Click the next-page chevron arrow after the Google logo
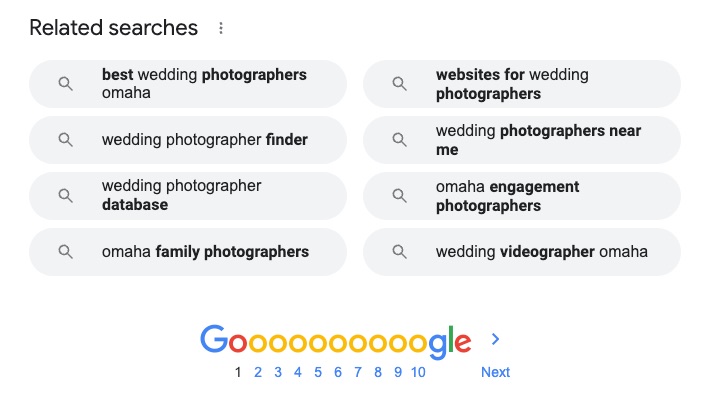Screen dimensions: 713x397 tap(495, 339)
